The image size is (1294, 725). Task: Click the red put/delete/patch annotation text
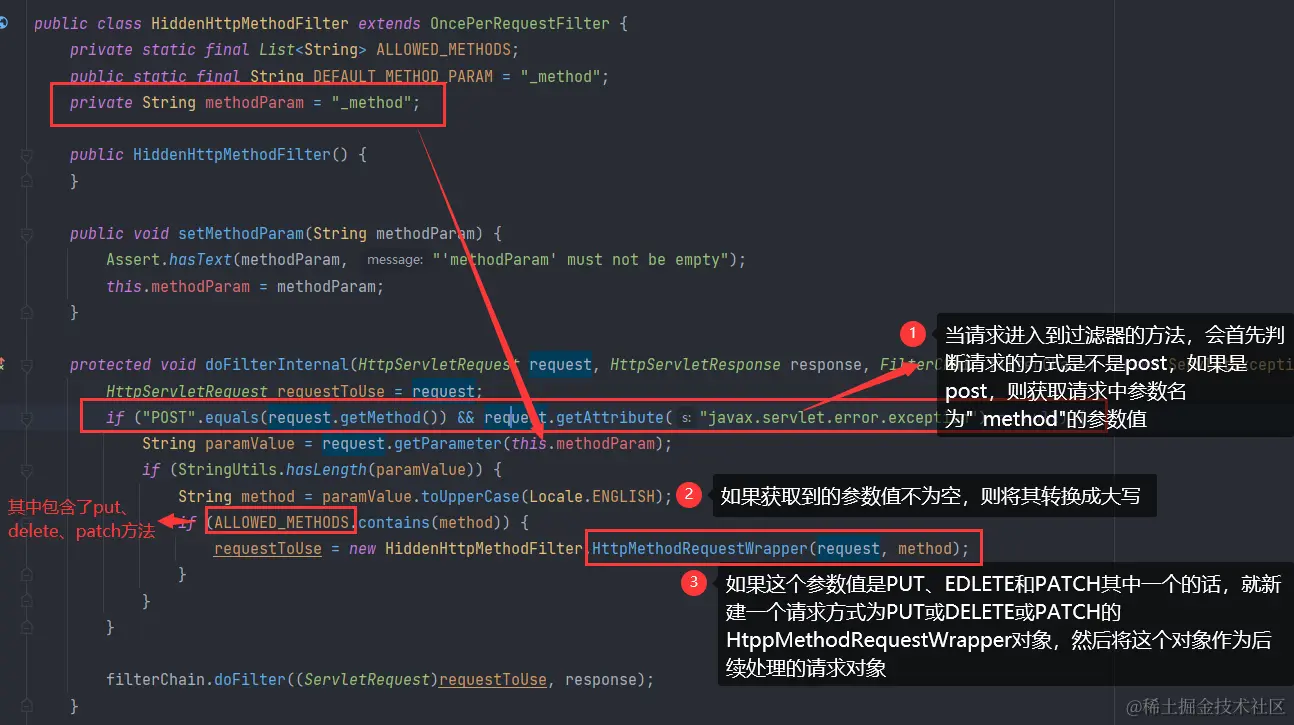click(x=81, y=519)
